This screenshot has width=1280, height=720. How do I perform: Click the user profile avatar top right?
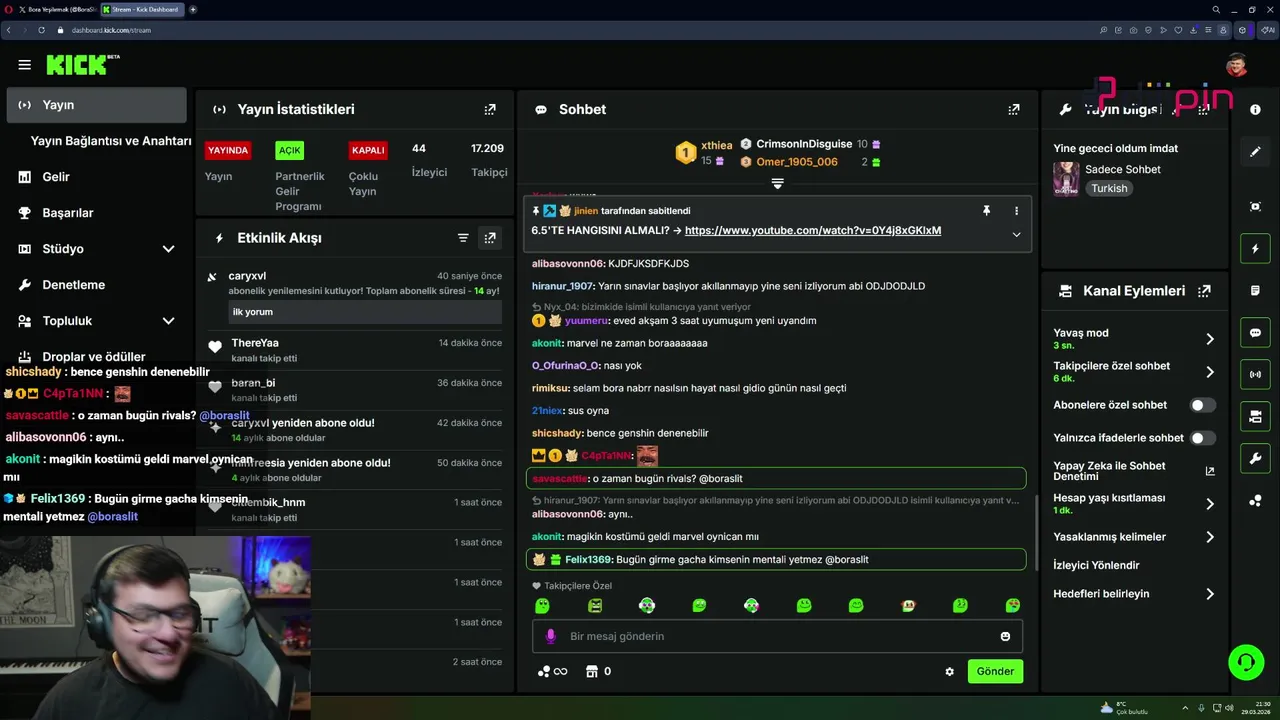point(1236,66)
